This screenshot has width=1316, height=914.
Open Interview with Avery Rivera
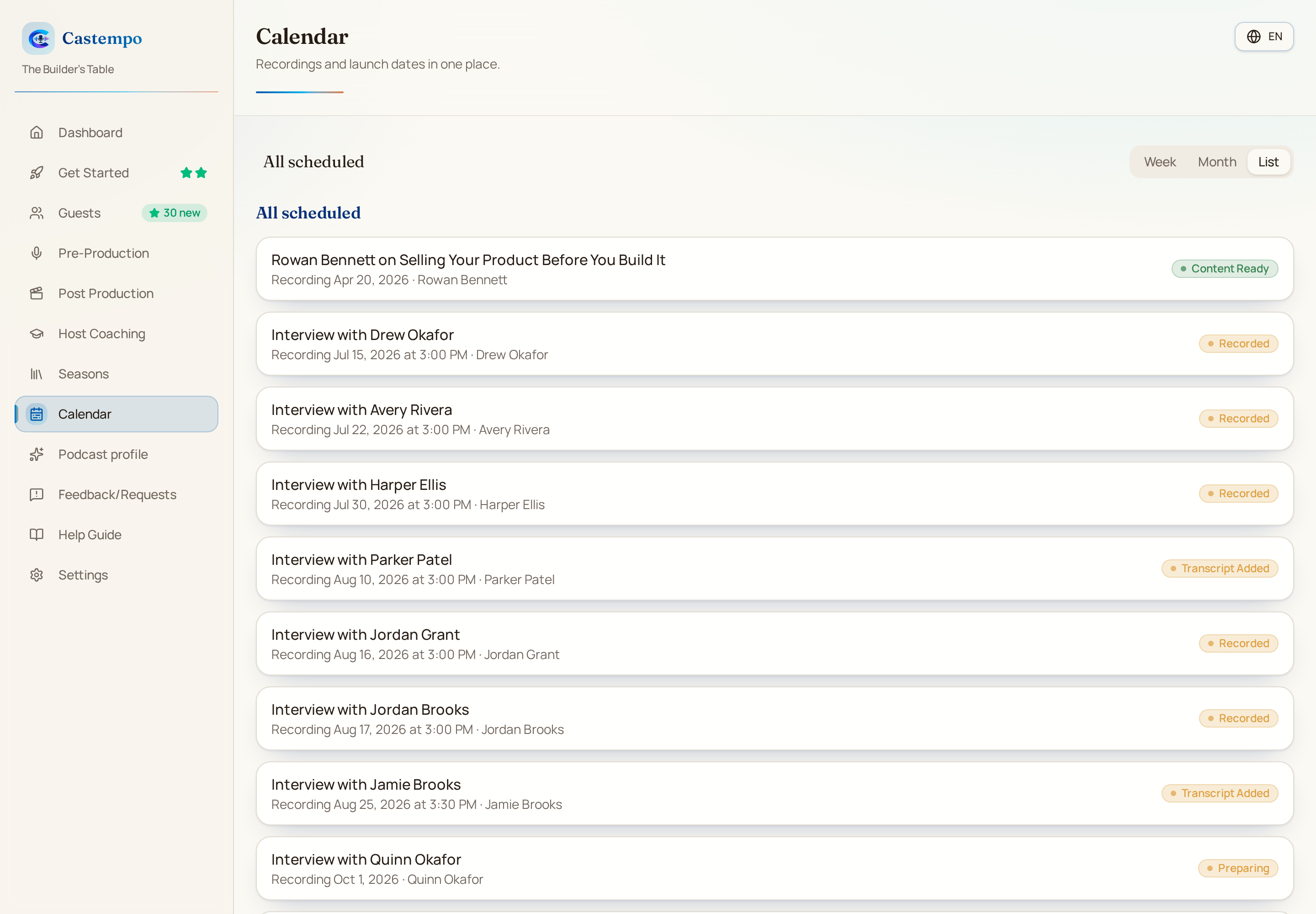coord(774,419)
